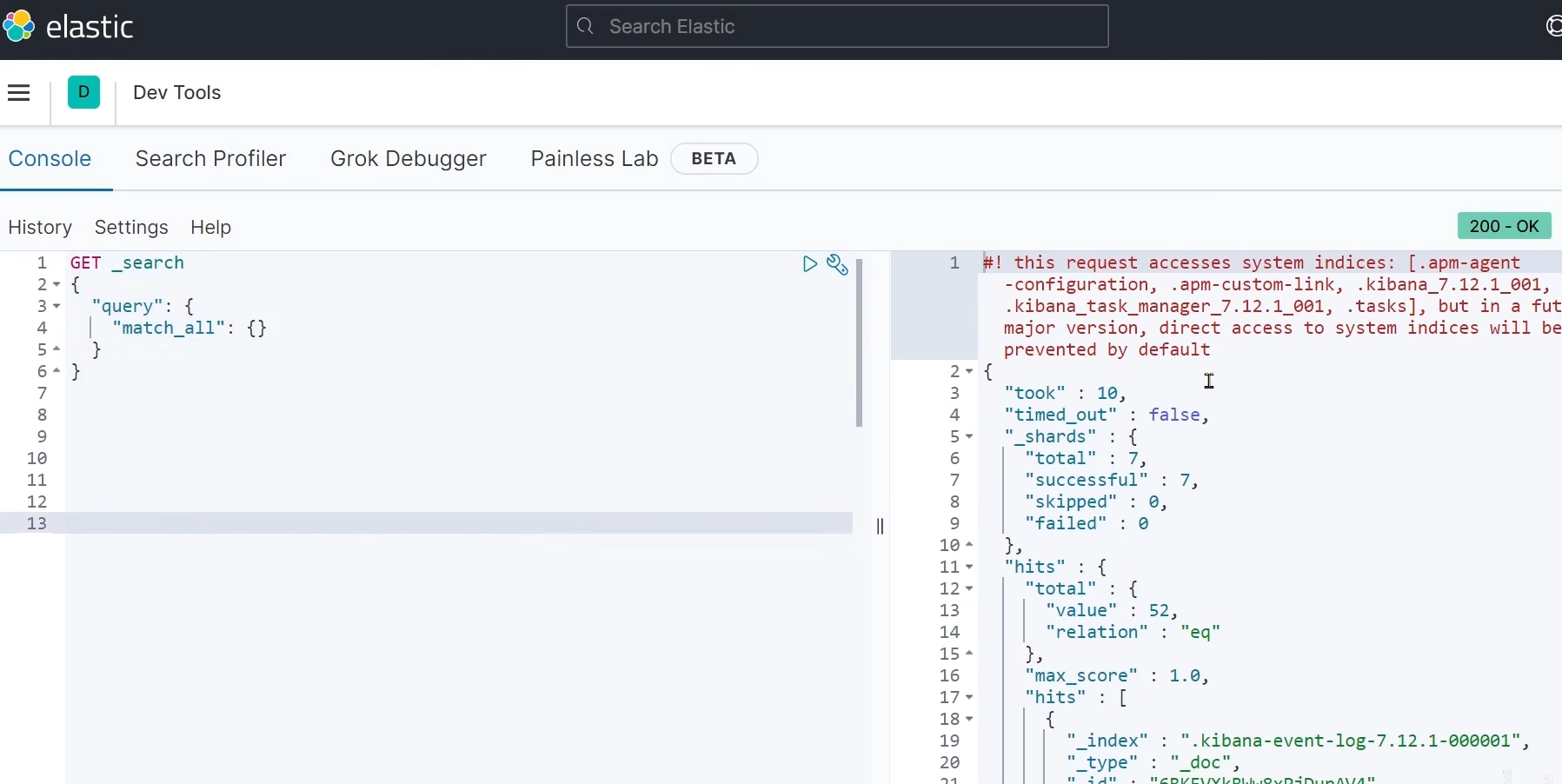Open the Search Profiler tab
Screen dimensions: 1562x784
click(211, 159)
